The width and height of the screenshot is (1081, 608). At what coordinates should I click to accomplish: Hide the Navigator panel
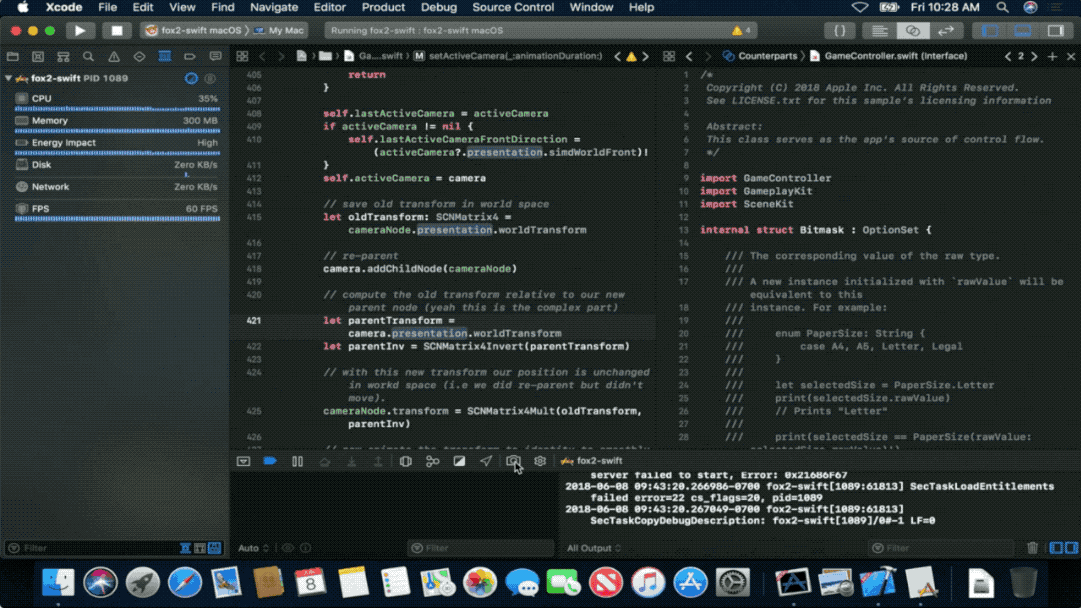pos(990,30)
